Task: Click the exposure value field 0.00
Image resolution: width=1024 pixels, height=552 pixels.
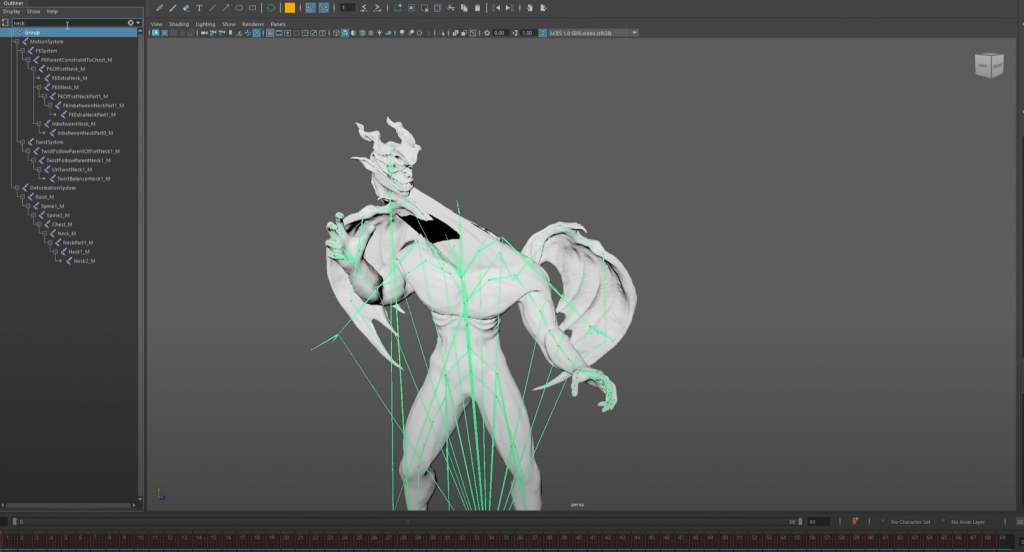Action: pyautogui.click(x=500, y=33)
